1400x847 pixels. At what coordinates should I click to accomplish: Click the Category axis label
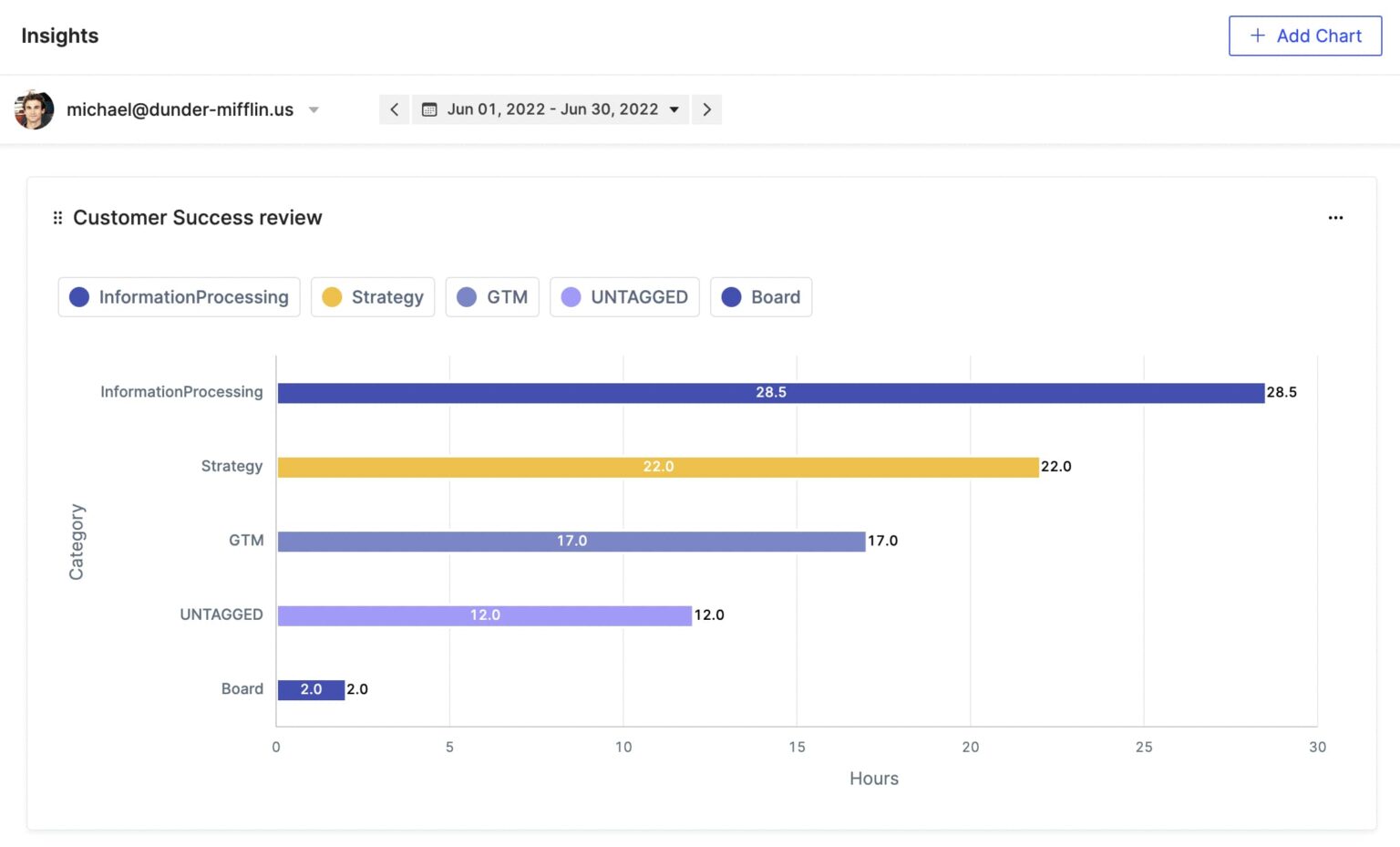[x=77, y=542]
